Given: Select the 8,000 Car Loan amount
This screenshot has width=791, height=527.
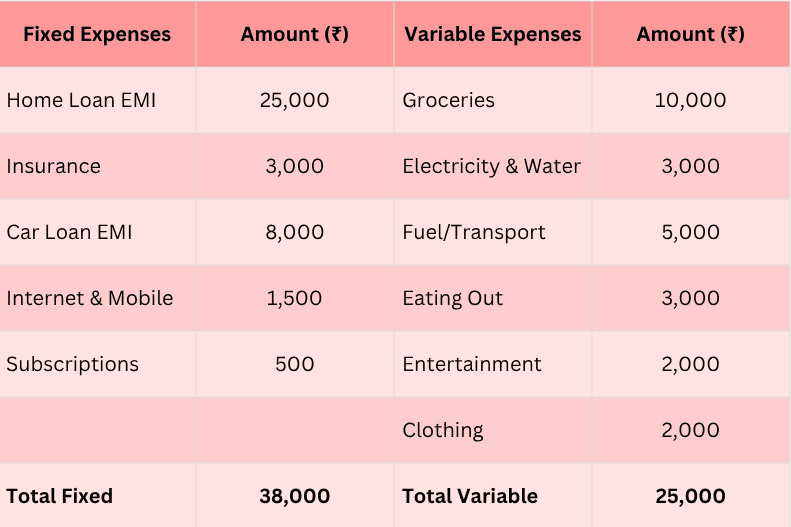Looking at the screenshot, I should (x=294, y=232).
